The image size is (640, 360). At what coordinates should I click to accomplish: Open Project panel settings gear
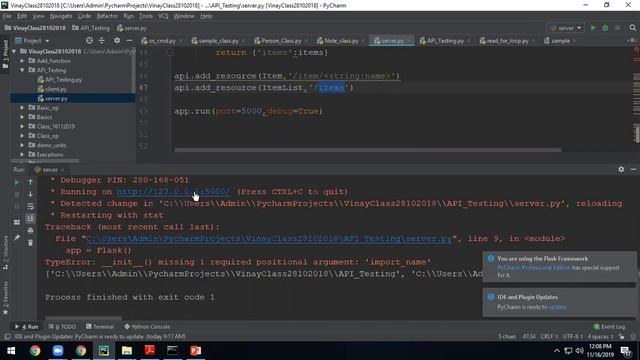coord(117,40)
